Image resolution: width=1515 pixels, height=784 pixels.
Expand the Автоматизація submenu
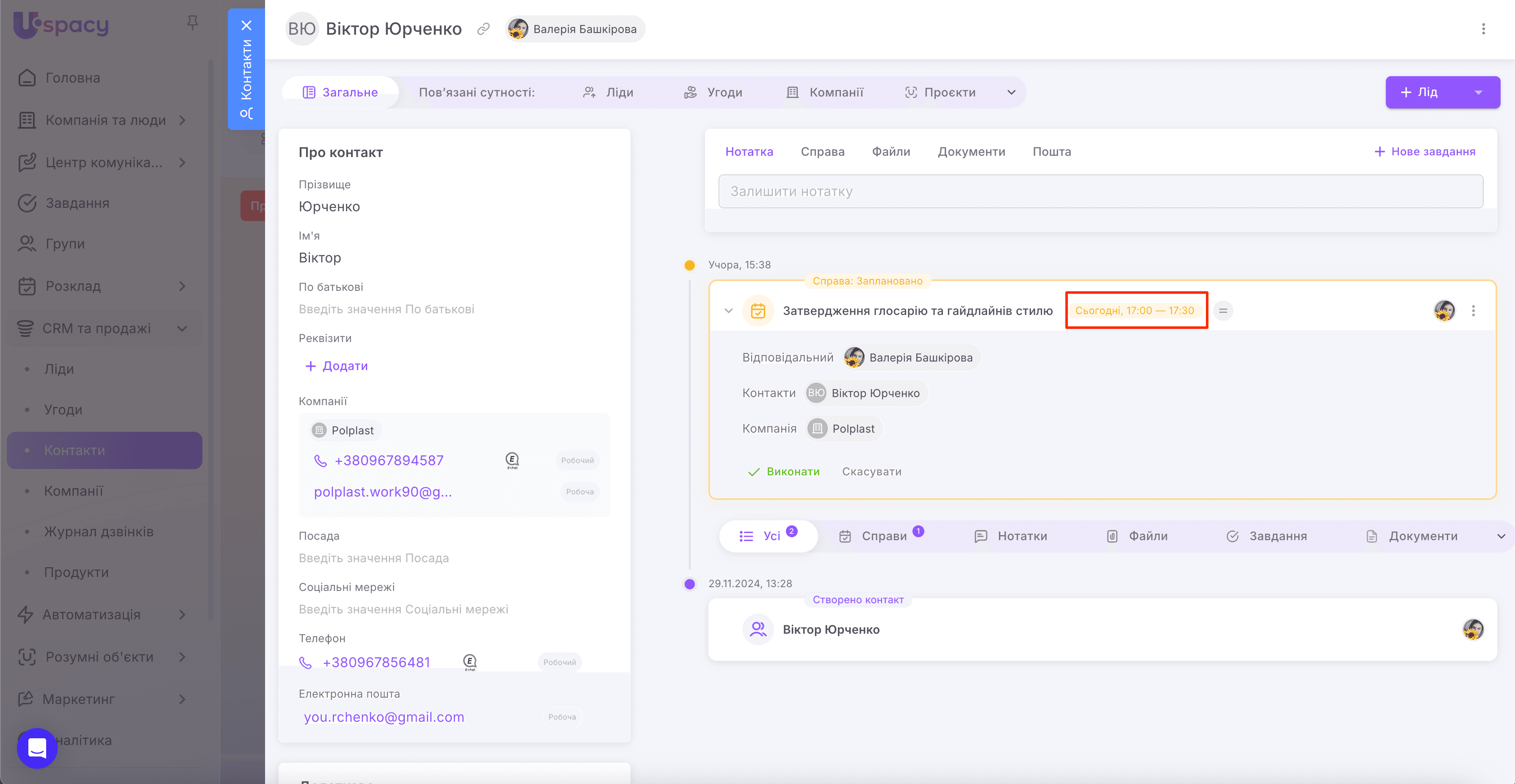[182, 615]
